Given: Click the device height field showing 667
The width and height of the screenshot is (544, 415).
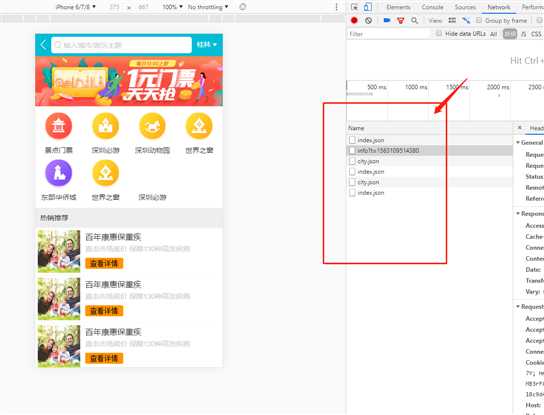Looking at the screenshot, I should 143,7.
